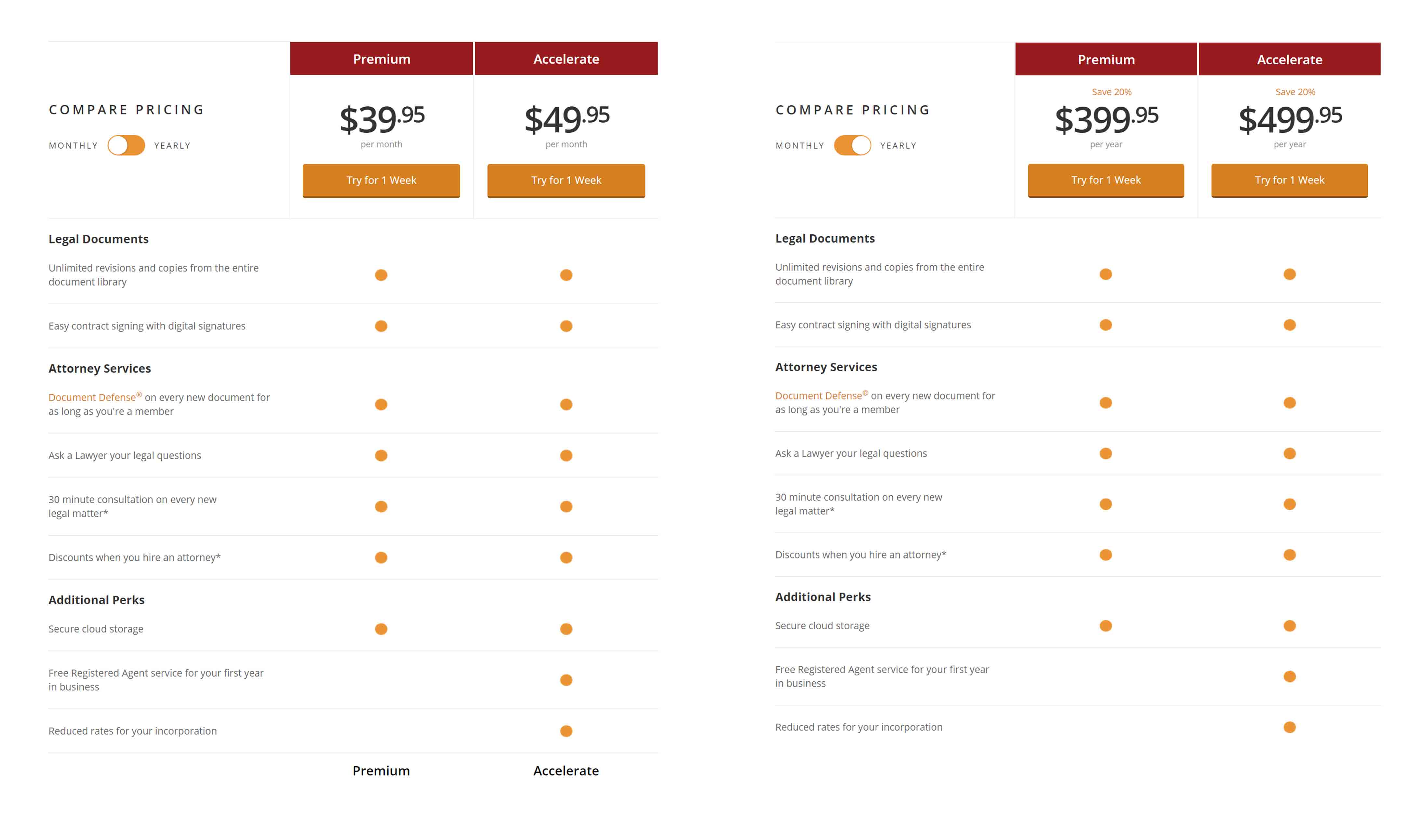The width and height of the screenshot is (1419, 840).
Task: Toggle right pricing switch to monthly
Action: [853, 145]
